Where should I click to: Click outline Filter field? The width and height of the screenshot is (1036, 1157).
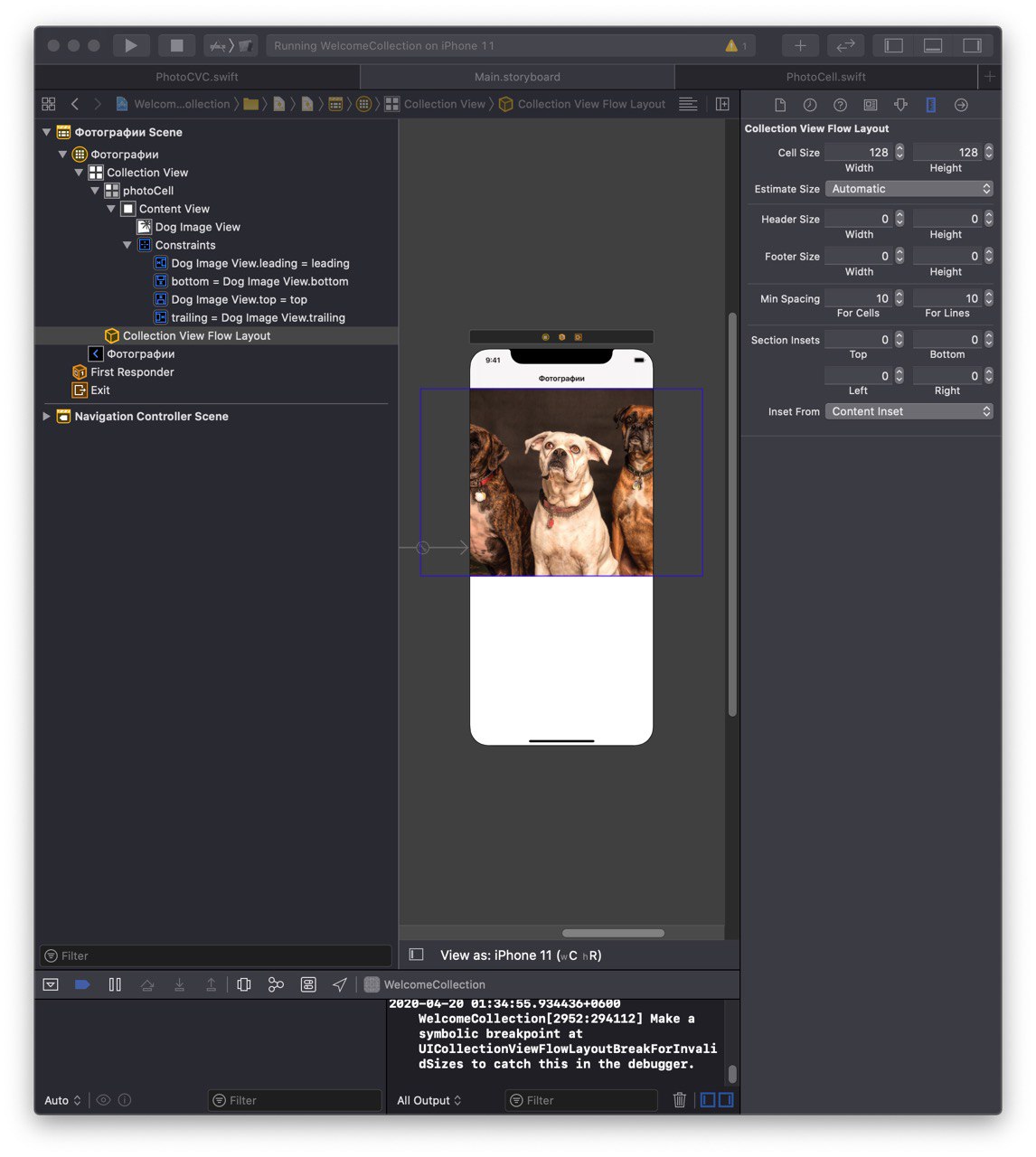(215, 955)
